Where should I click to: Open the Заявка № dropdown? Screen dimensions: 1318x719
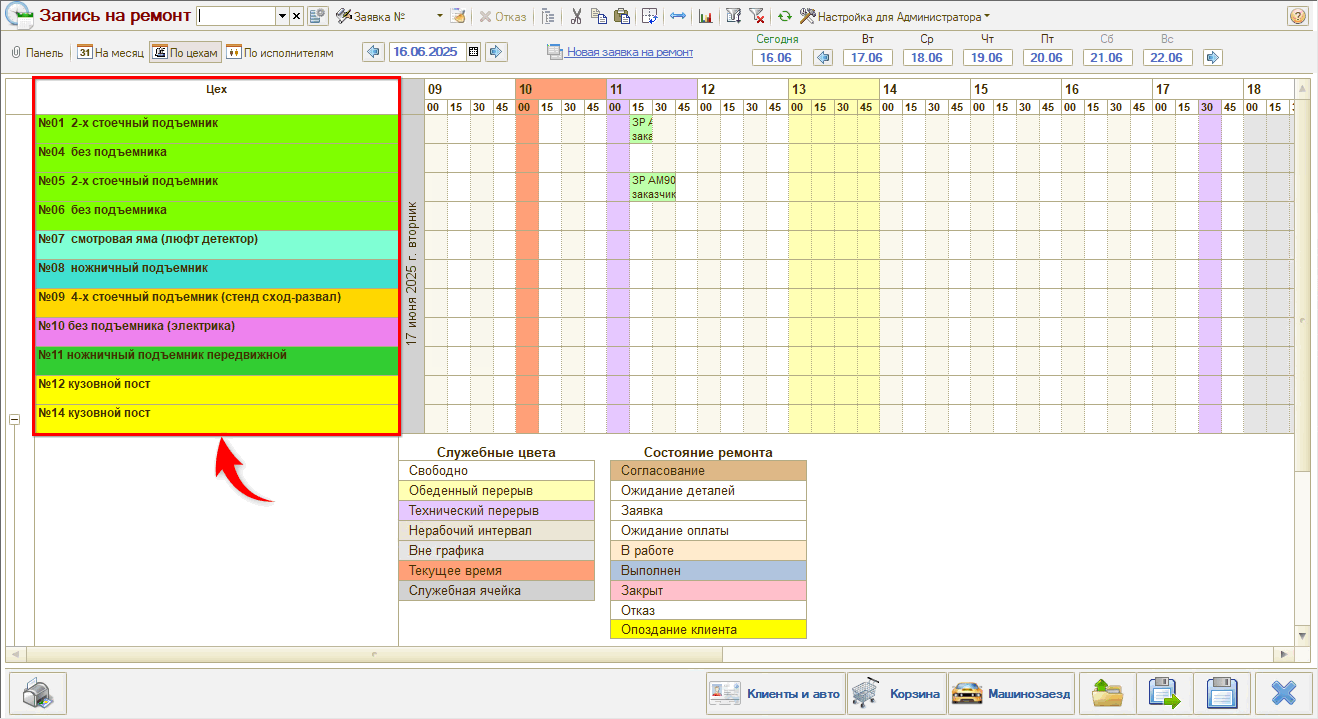point(440,16)
